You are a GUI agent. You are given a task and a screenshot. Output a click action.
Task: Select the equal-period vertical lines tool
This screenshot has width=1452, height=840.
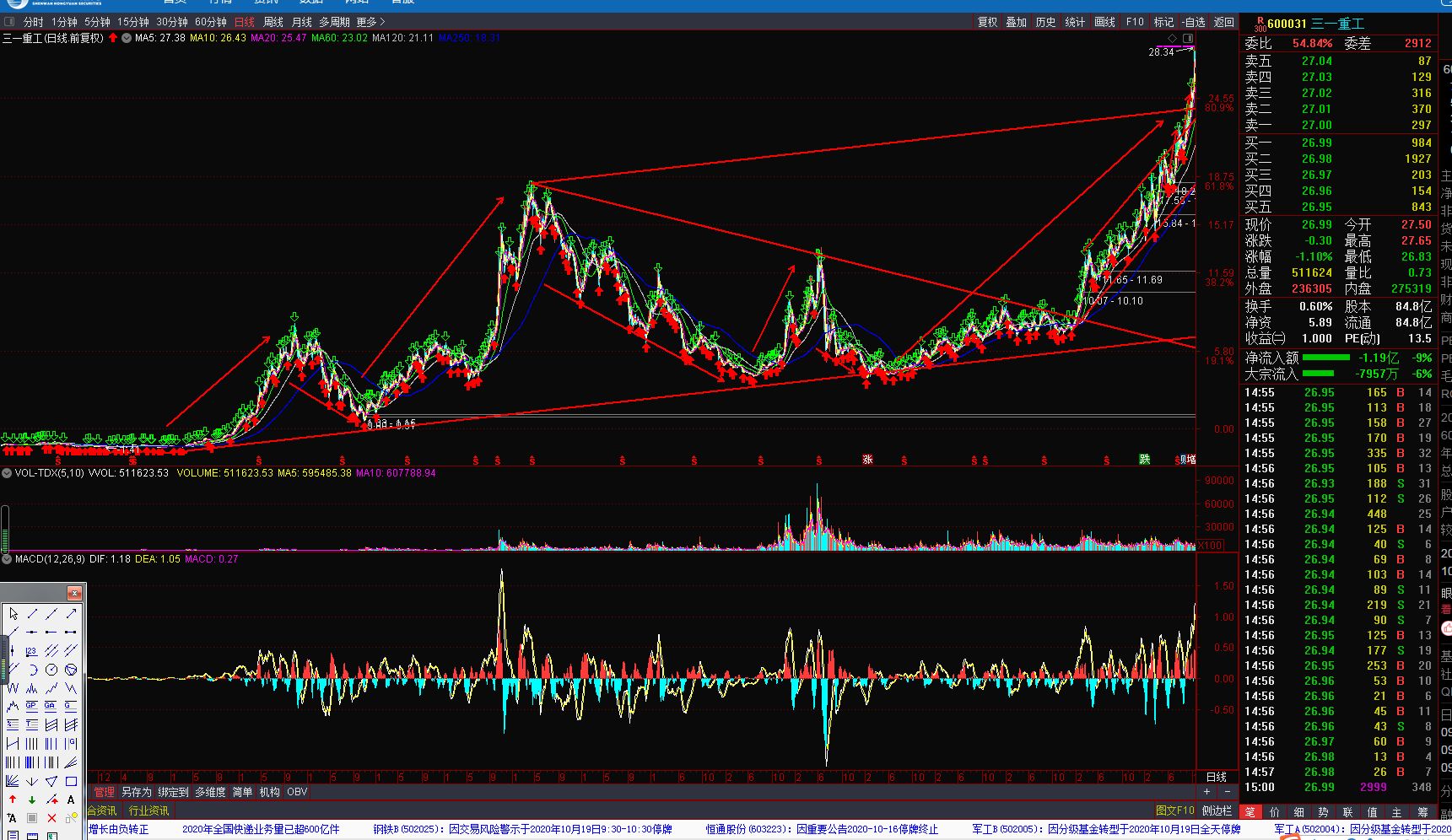click(x=31, y=743)
